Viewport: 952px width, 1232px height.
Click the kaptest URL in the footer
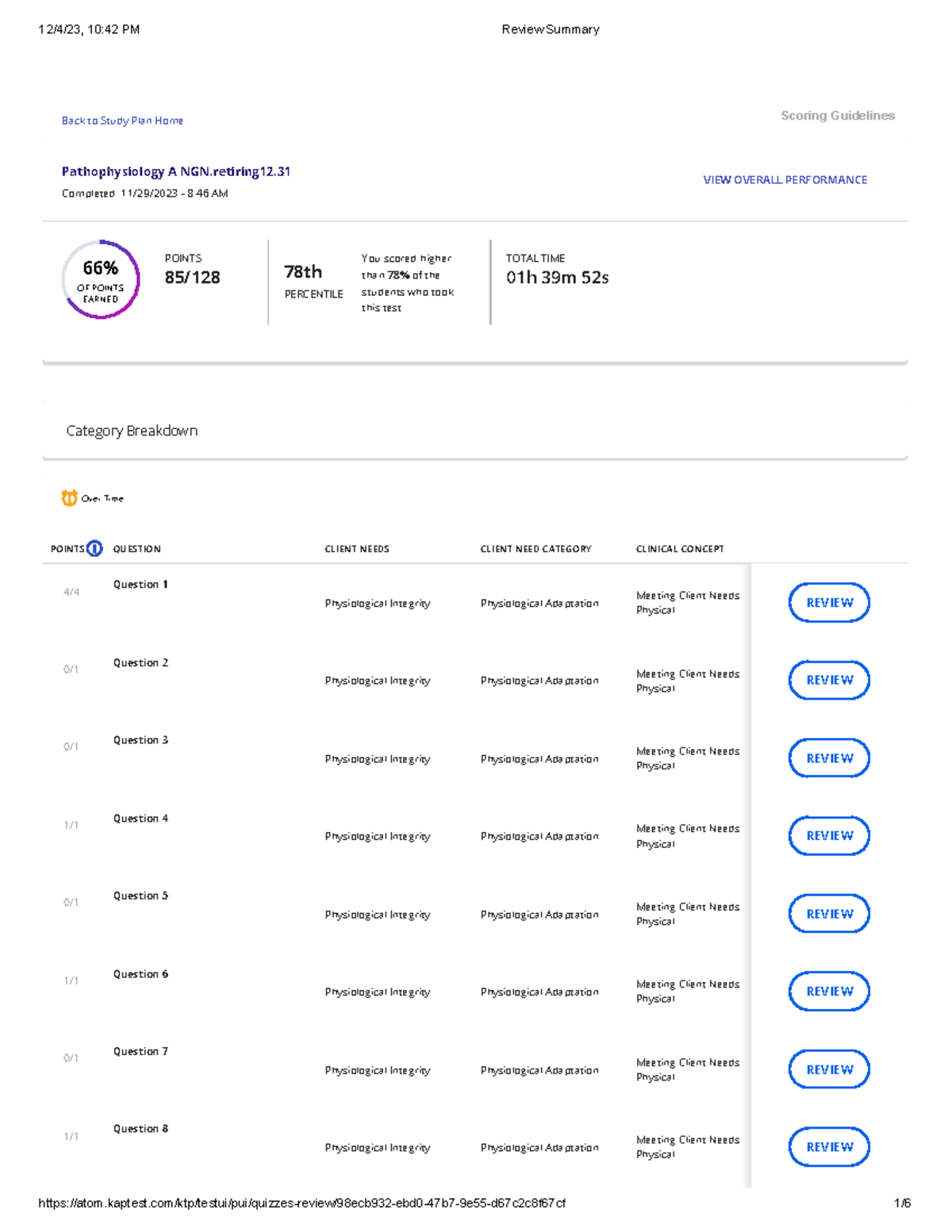(302, 1203)
